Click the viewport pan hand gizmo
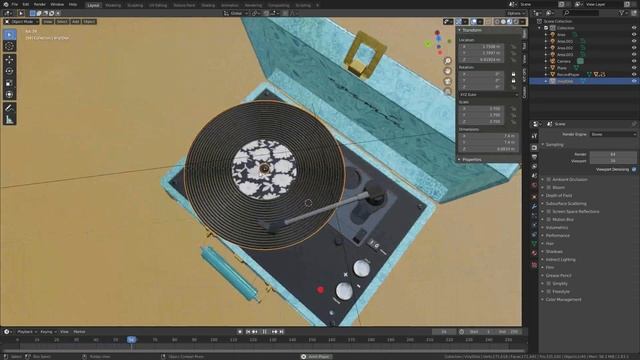640x360 pixels. point(448,71)
